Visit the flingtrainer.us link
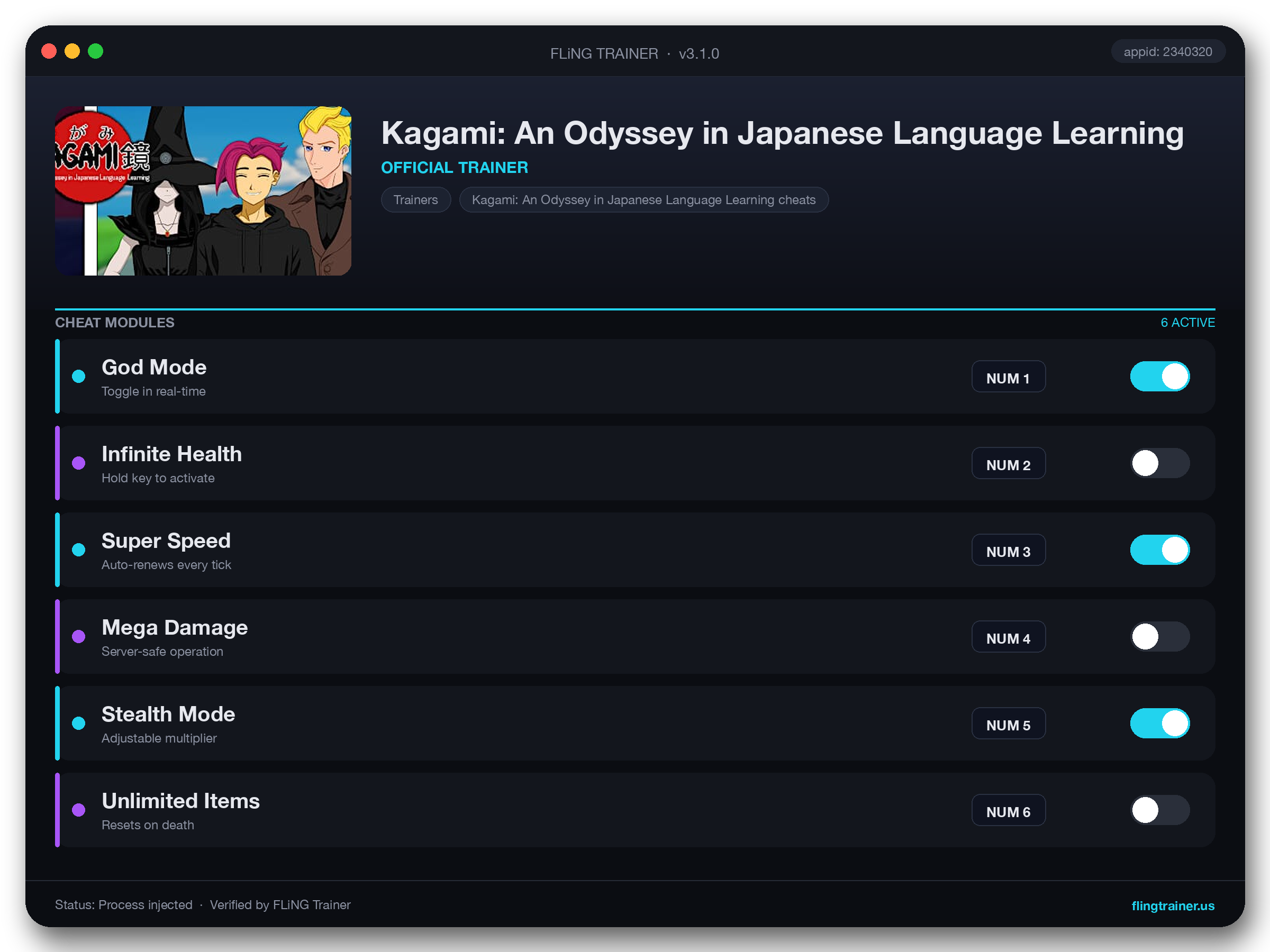Screen dimensions: 1270x952 [x=1173, y=905]
